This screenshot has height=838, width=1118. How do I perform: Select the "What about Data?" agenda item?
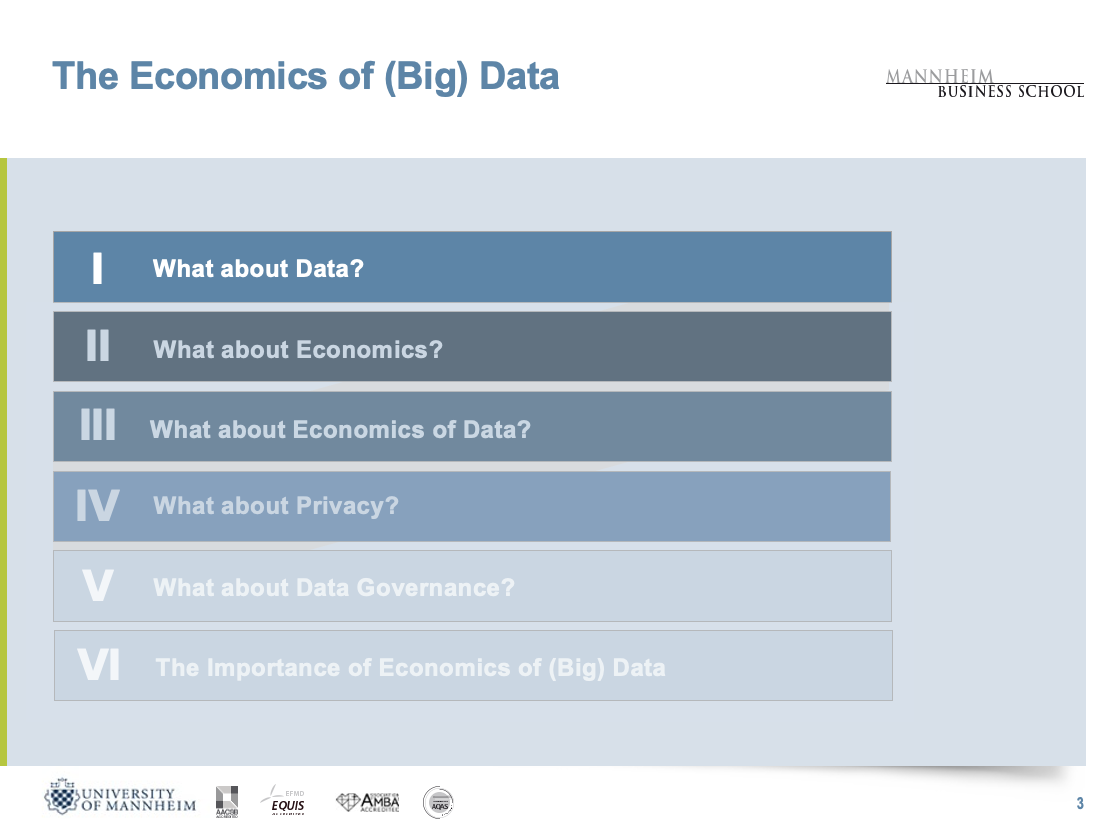point(258,268)
